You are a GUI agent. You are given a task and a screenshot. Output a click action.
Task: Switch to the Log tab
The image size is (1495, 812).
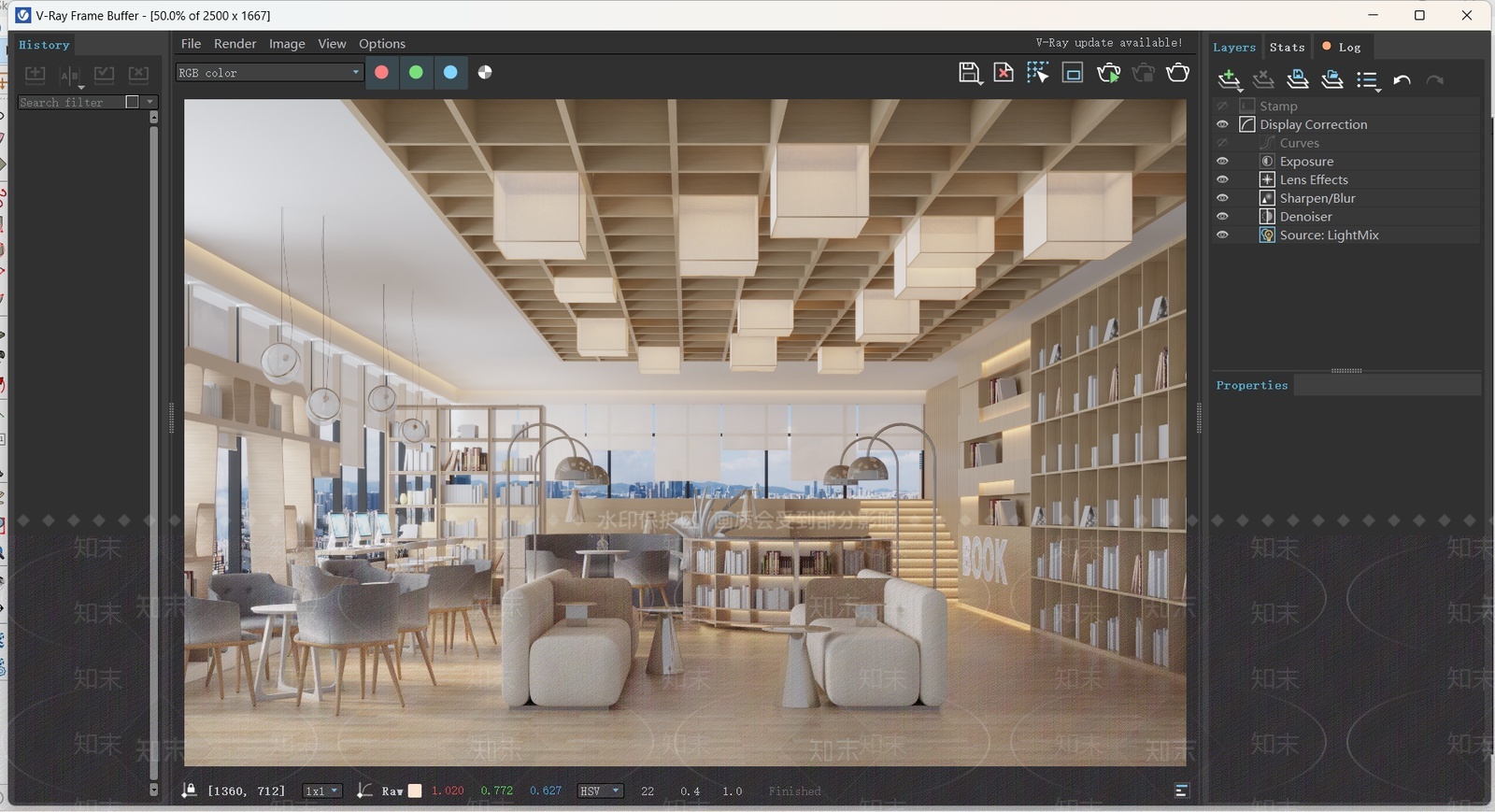tap(1342, 47)
